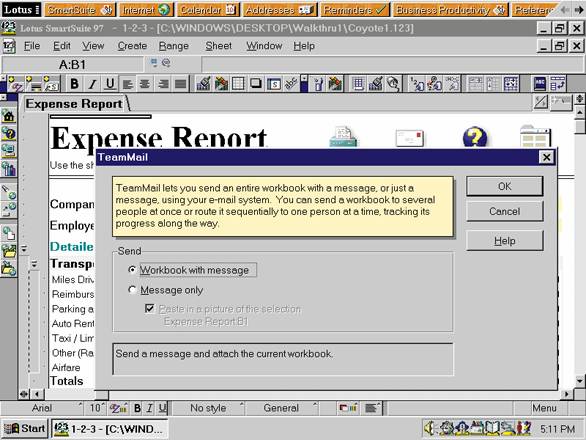The height and width of the screenshot is (440, 586).
Task: Click Help in the TeamMail dialog
Action: pyautogui.click(x=505, y=241)
